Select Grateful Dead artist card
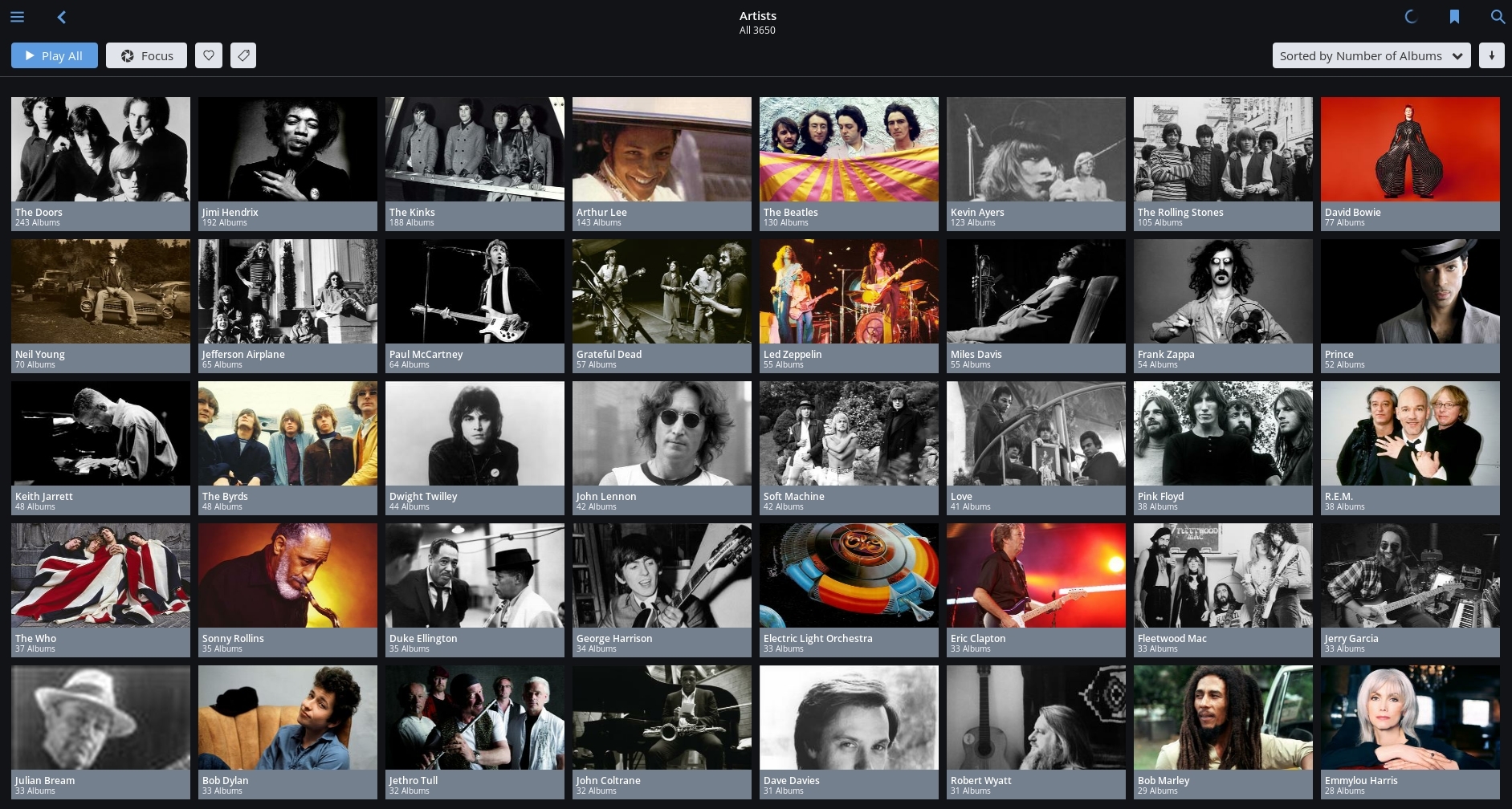The height and width of the screenshot is (809, 1512). [x=662, y=306]
